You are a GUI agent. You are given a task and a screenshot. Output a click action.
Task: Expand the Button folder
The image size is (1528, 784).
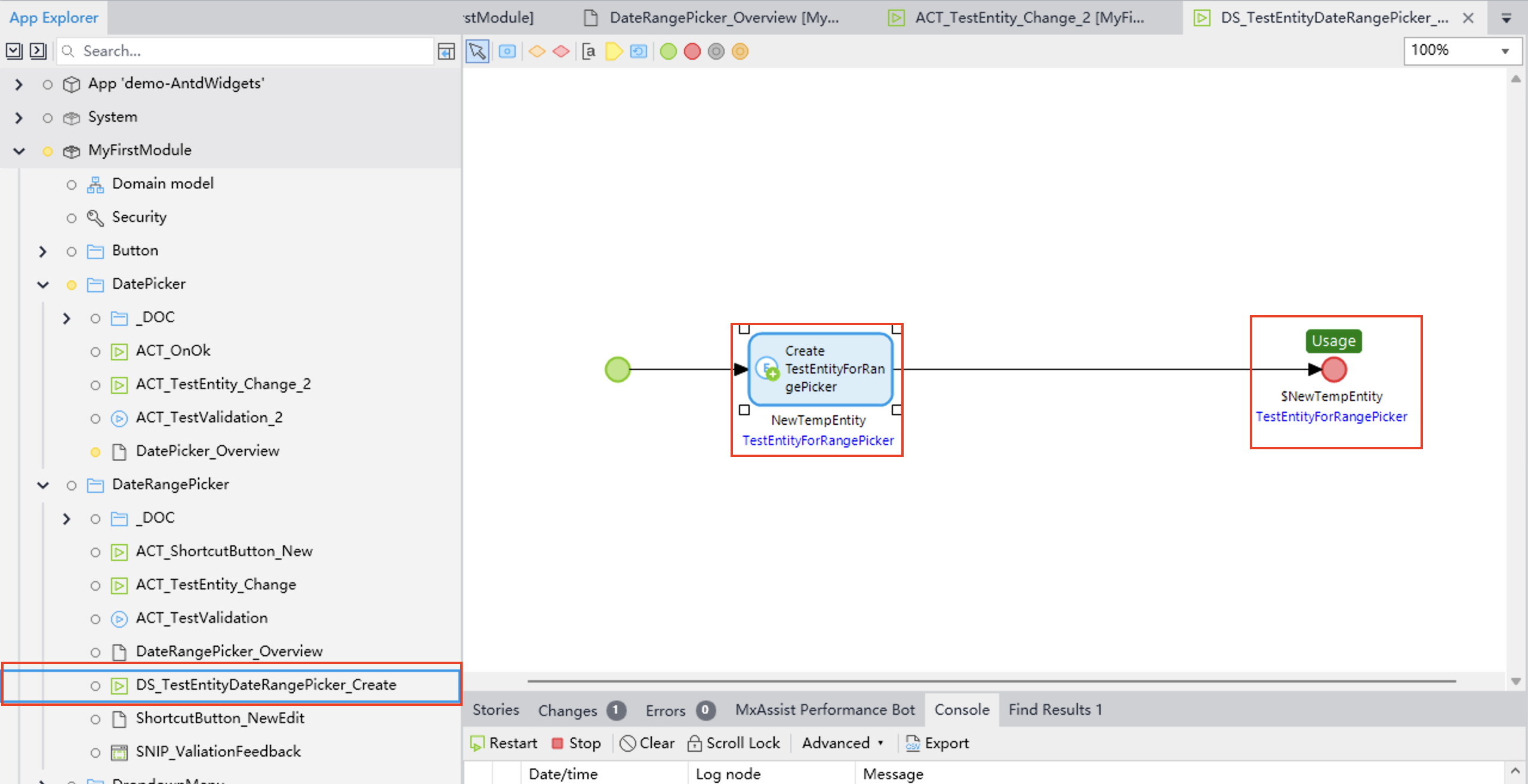point(43,251)
